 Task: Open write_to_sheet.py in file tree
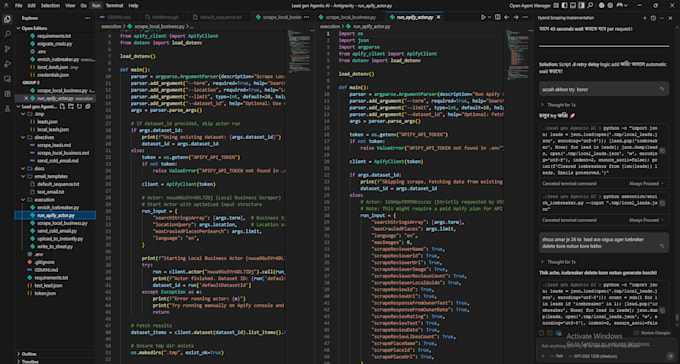tap(54, 247)
